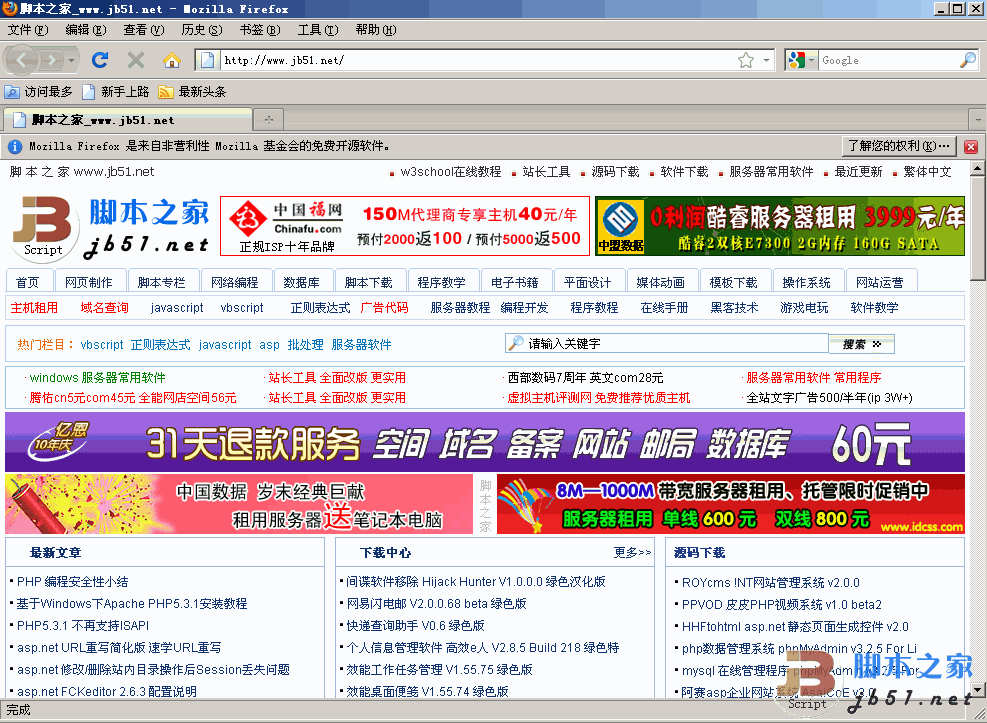Click the JB Script site logo
987x723 pixels.
[x=110, y=228]
